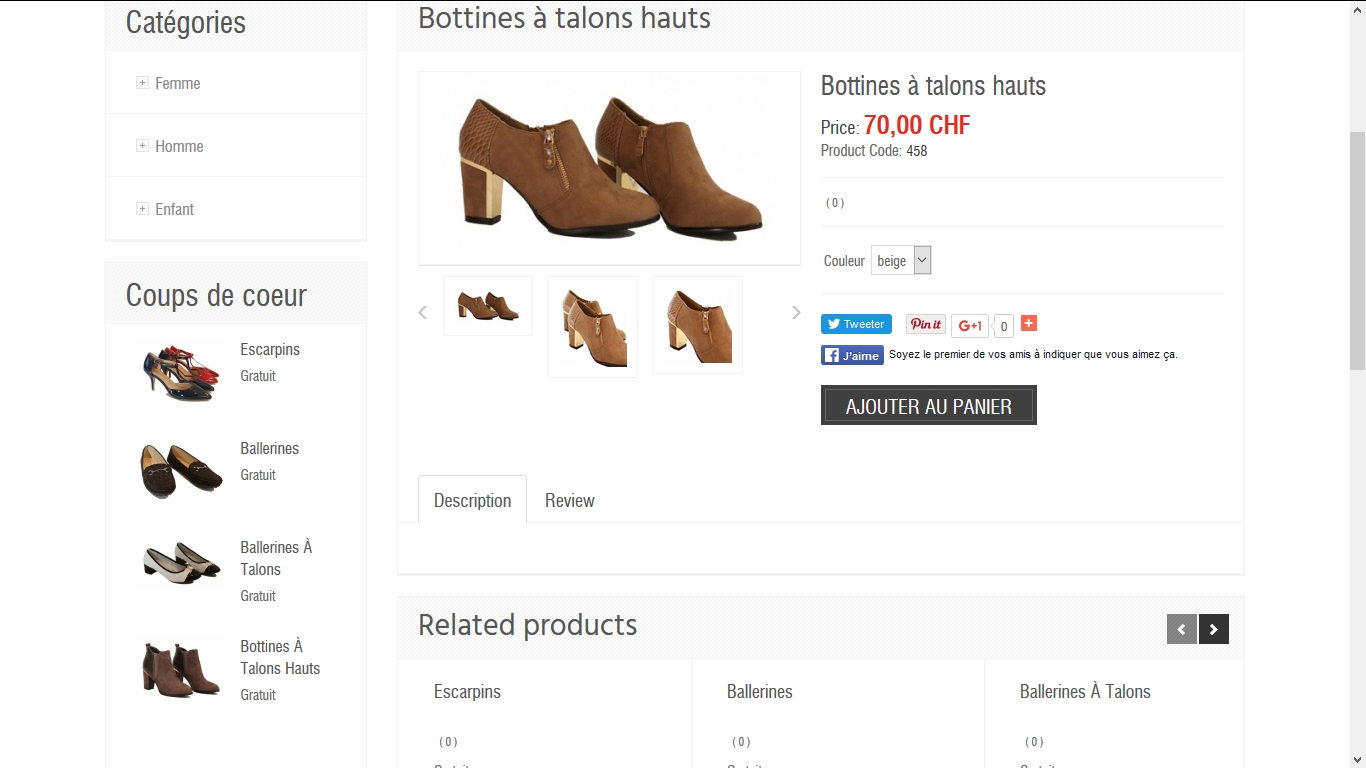The image size is (1366, 768).
Task: Go to next related products
Action: [x=1213, y=629]
